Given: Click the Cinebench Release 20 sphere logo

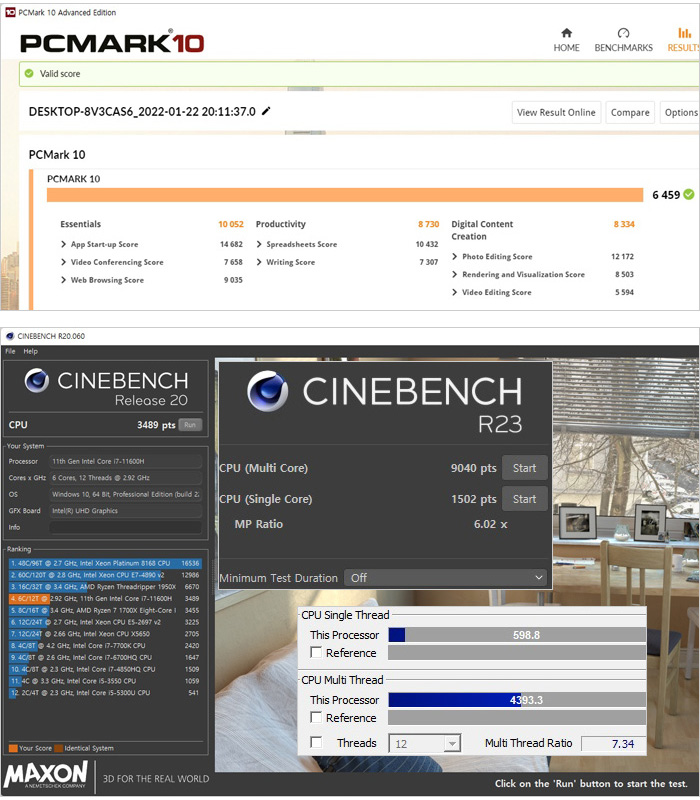Looking at the screenshot, I should (37, 380).
